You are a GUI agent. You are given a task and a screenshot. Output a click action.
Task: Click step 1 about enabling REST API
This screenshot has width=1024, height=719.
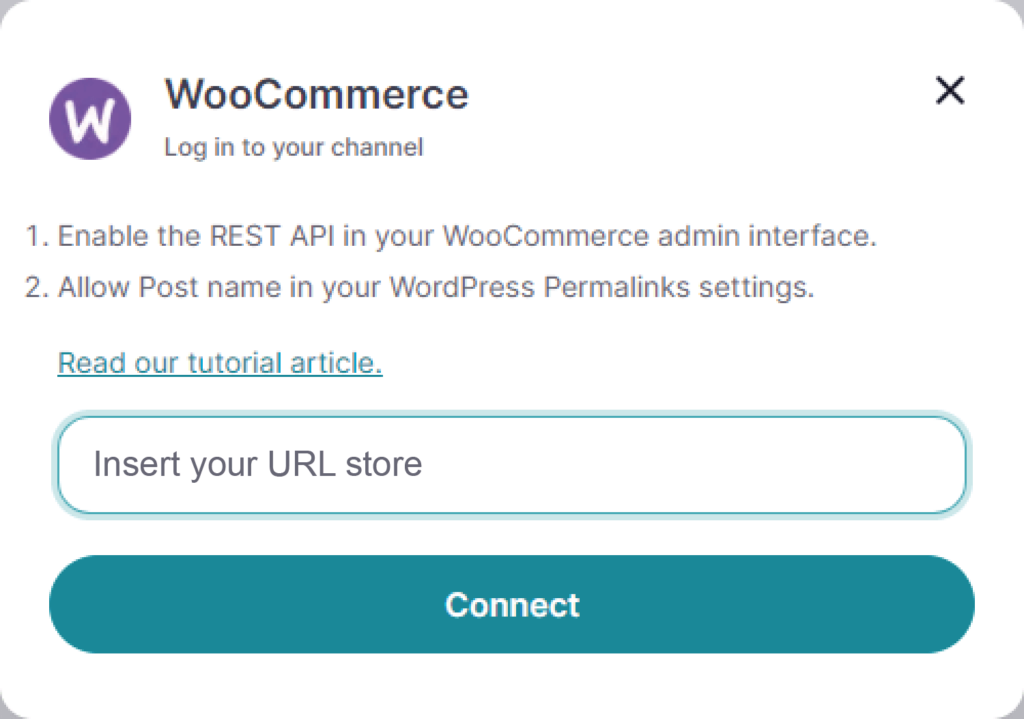[x=455, y=236]
